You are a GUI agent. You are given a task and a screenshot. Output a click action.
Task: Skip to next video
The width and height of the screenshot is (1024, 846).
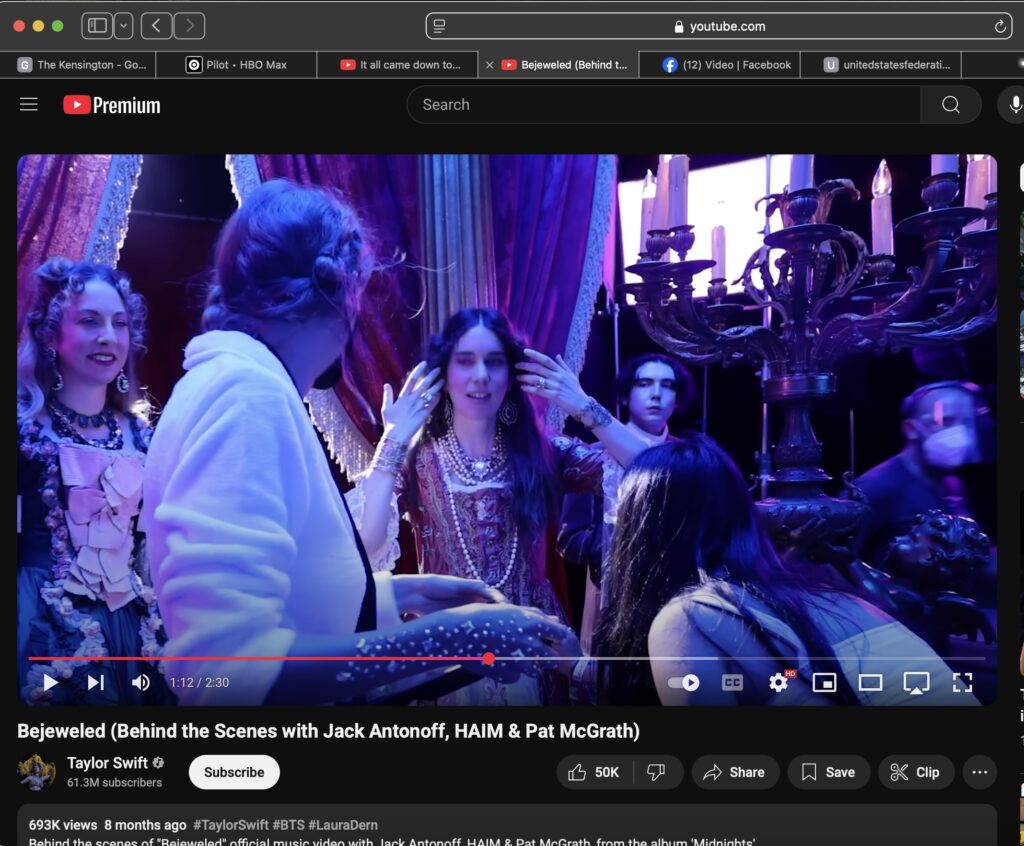tap(96, 682)
